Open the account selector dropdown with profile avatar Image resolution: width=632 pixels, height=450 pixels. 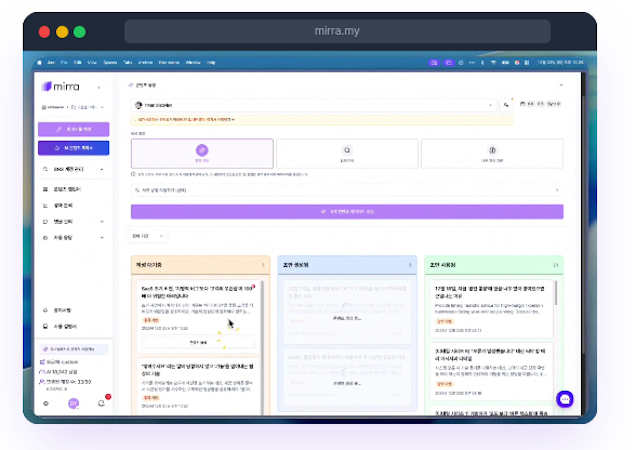point(314,105)
